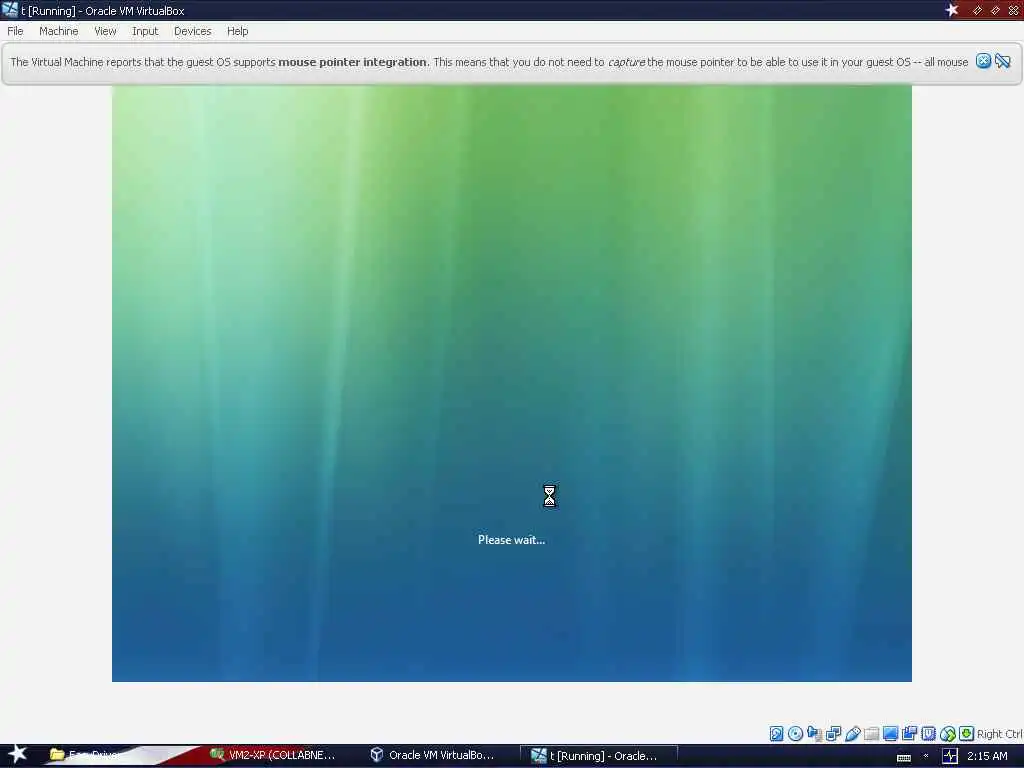Click the keyboard capture green arrow icon
1024x768 pixels.
967,733
